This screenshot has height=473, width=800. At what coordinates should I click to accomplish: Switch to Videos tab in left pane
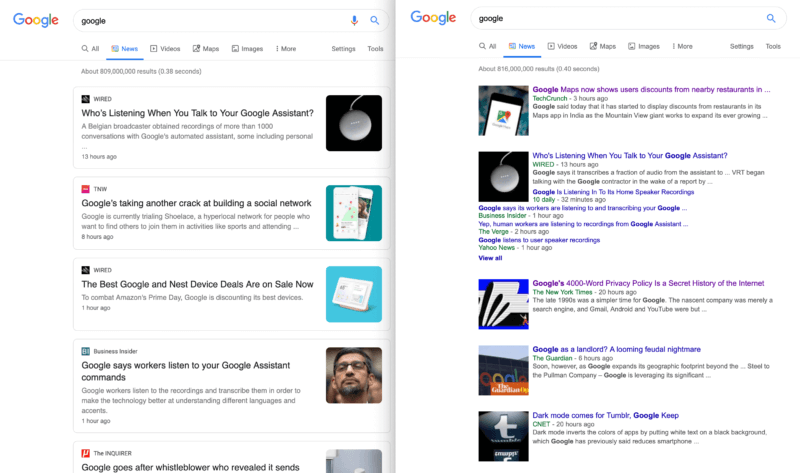tap(165, 48)
